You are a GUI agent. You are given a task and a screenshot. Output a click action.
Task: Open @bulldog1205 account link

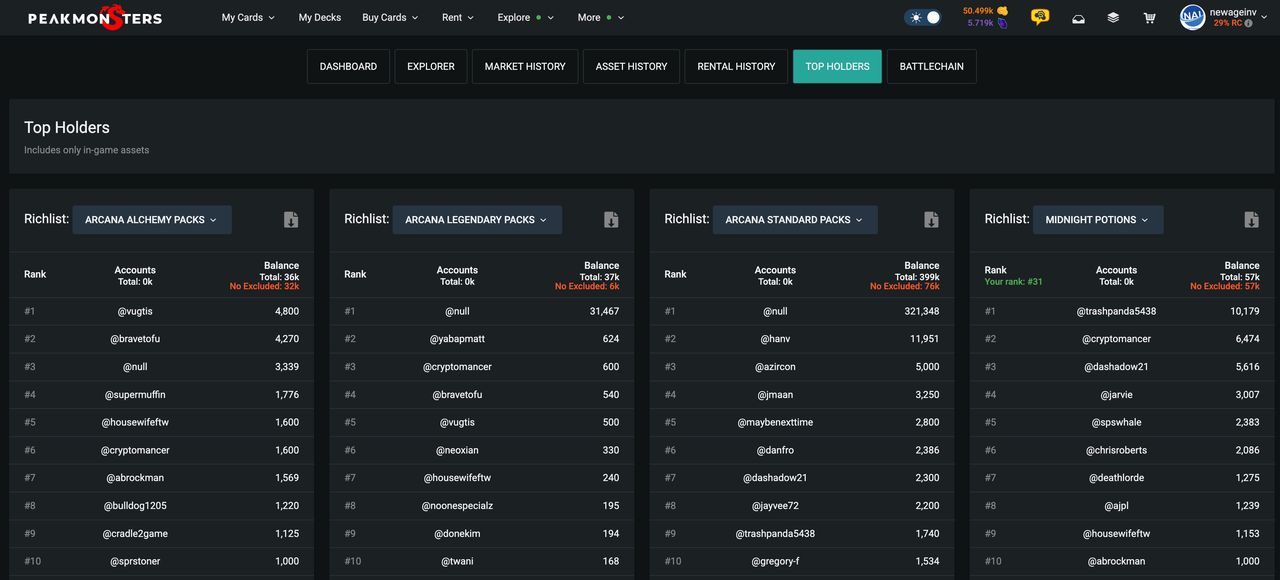[x=135, y=507]
